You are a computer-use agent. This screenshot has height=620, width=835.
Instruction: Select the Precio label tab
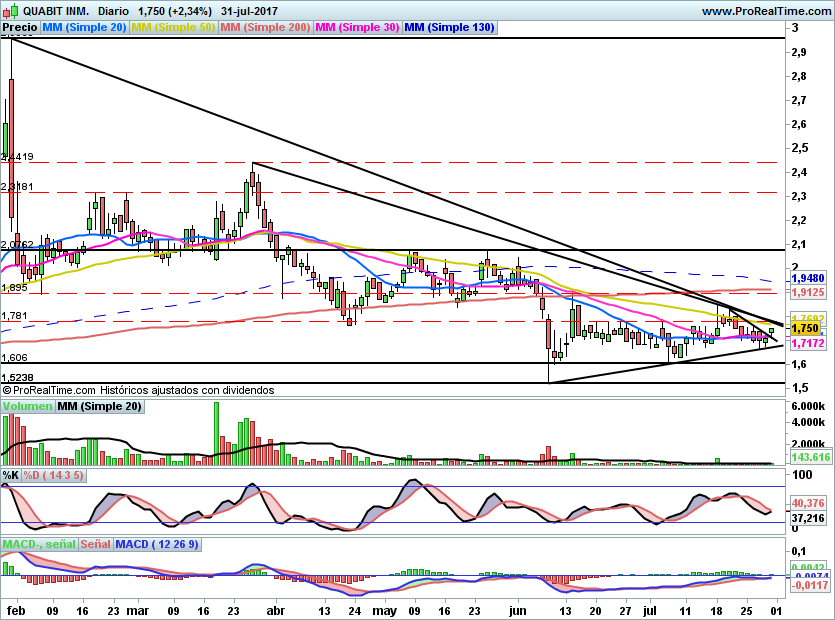[20, 27]
